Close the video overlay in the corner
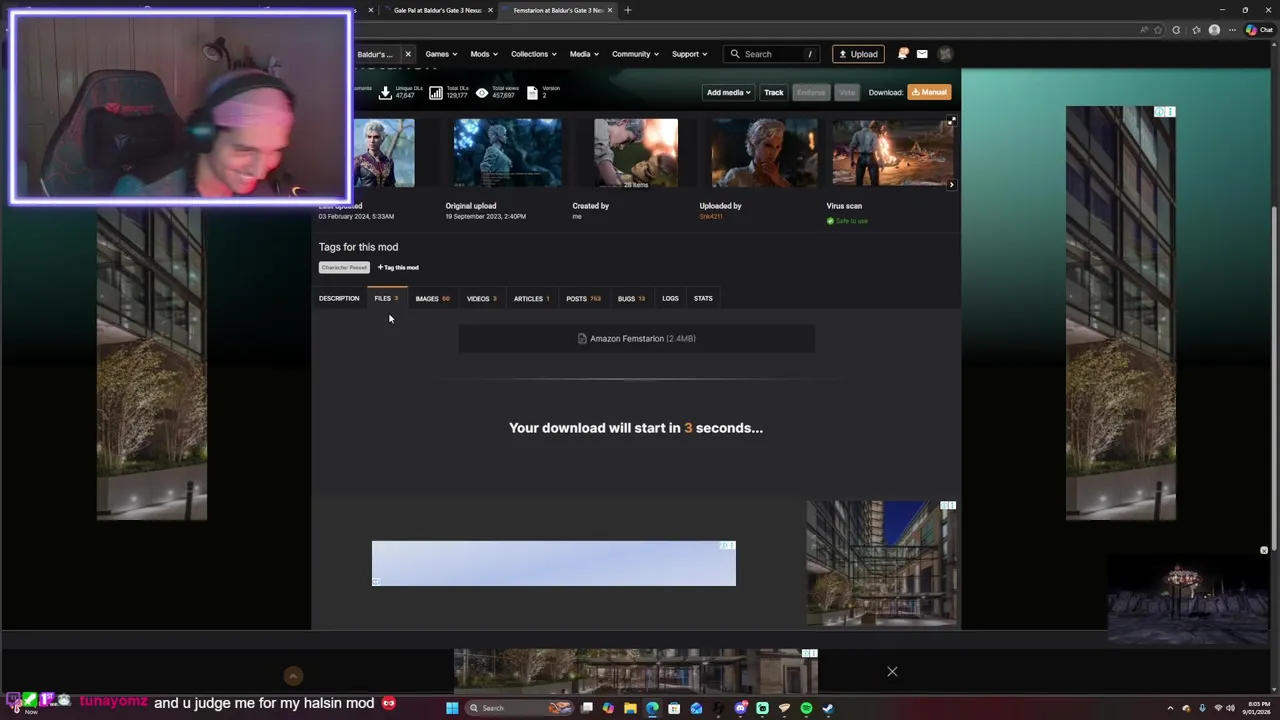The image size is (1280, 720). [1264, 550]
